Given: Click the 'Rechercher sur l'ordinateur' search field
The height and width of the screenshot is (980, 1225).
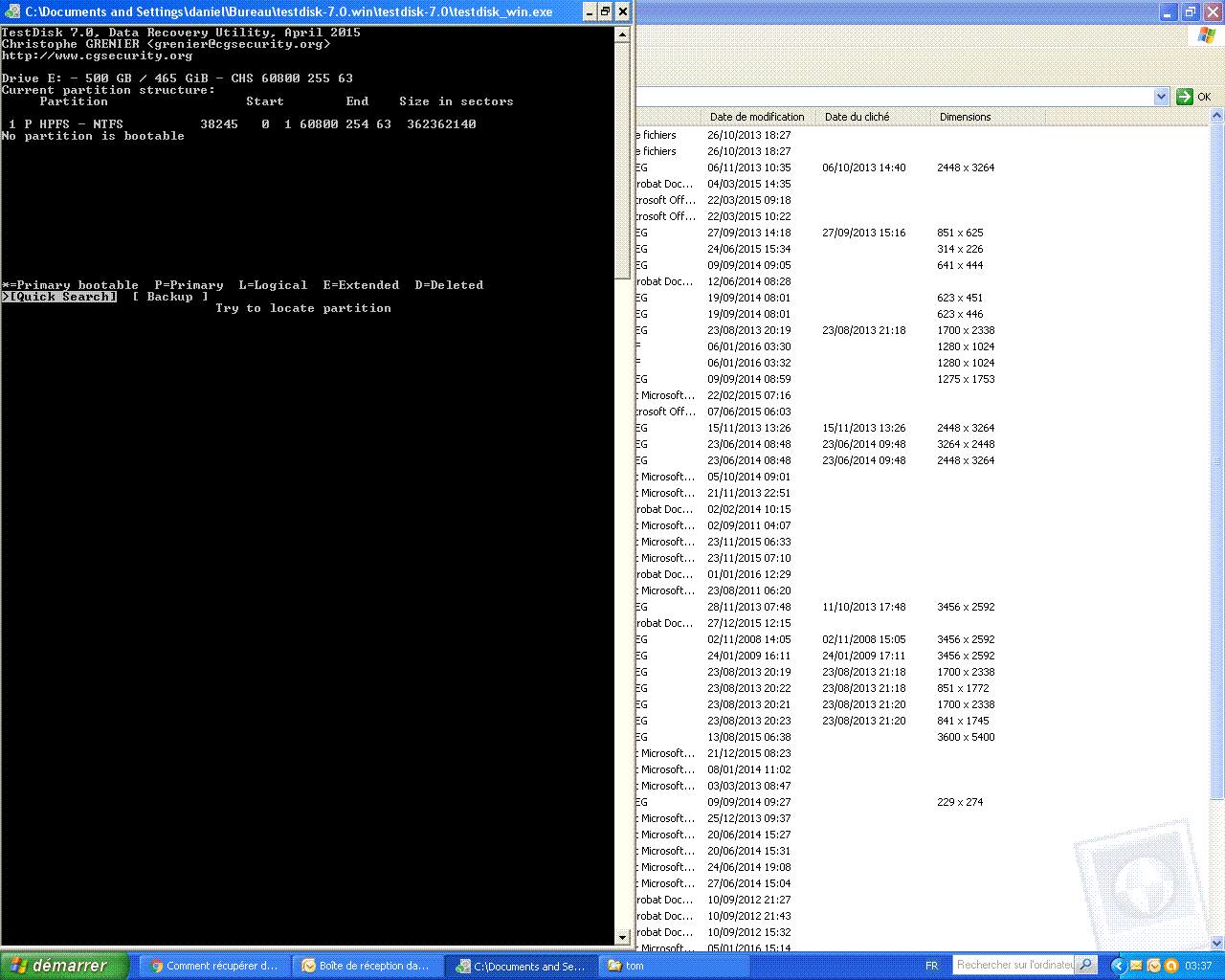Looking at the screenshot, I should (1014, 966).
